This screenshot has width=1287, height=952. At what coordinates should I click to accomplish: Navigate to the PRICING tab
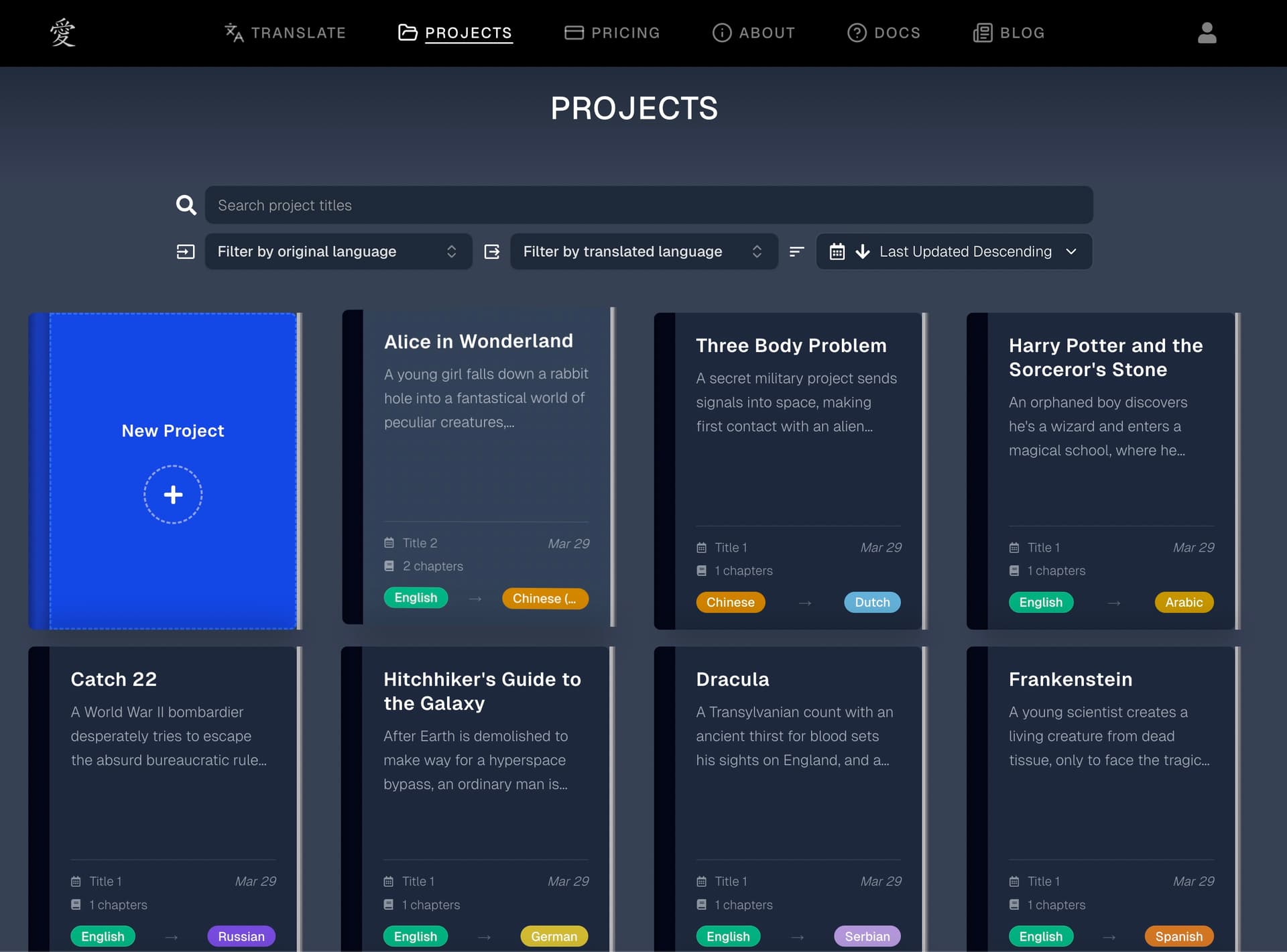point(625,33)
